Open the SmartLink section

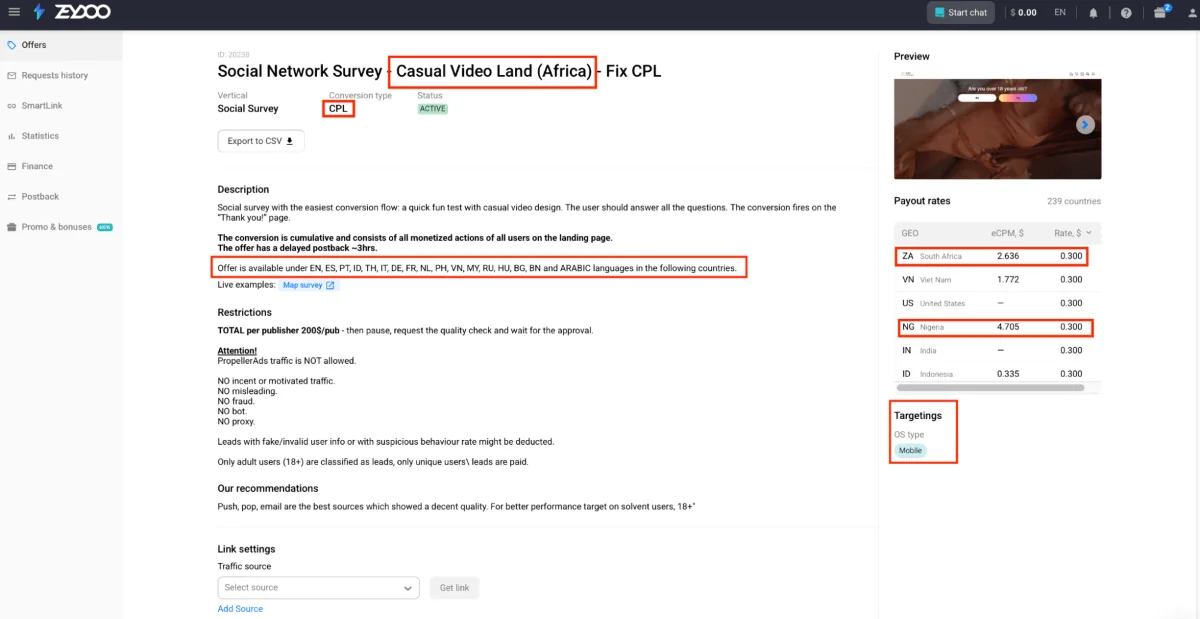coord(14,105)
